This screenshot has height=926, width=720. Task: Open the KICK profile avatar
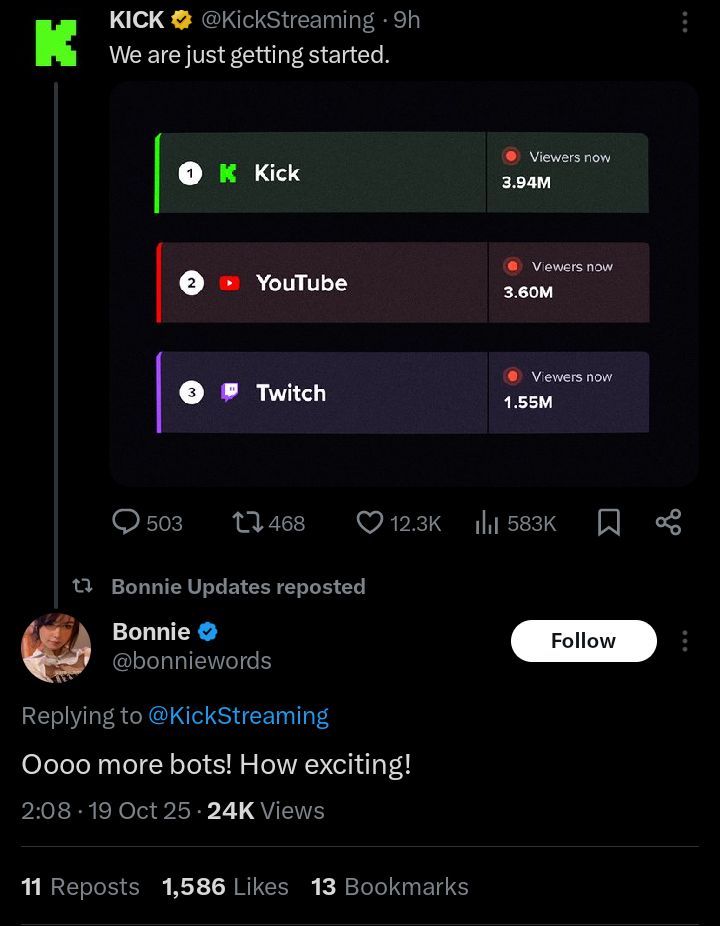[x=56, y=40]
